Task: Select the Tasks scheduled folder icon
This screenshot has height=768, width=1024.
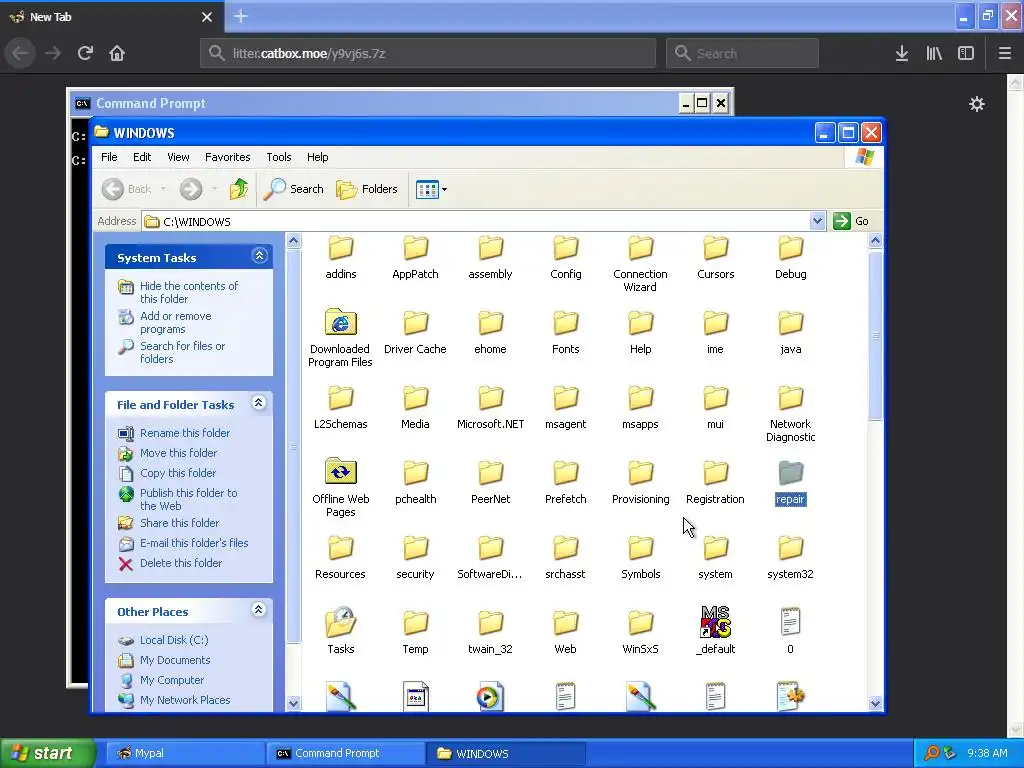Action: pyautogui.click(x=340, y=622)
